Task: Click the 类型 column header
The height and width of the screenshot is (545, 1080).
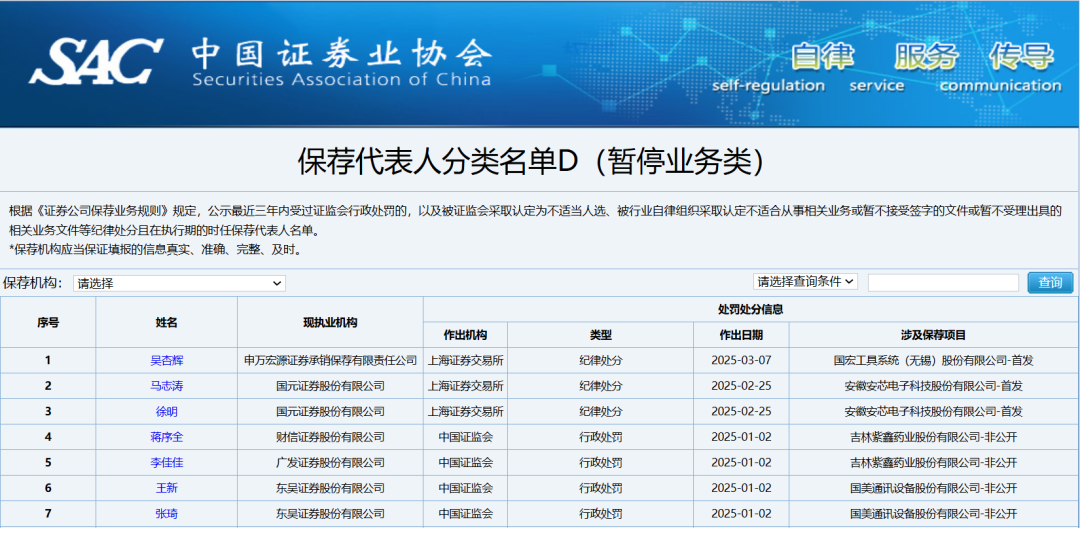Action: pyautogui.click(x=601, y=335)
